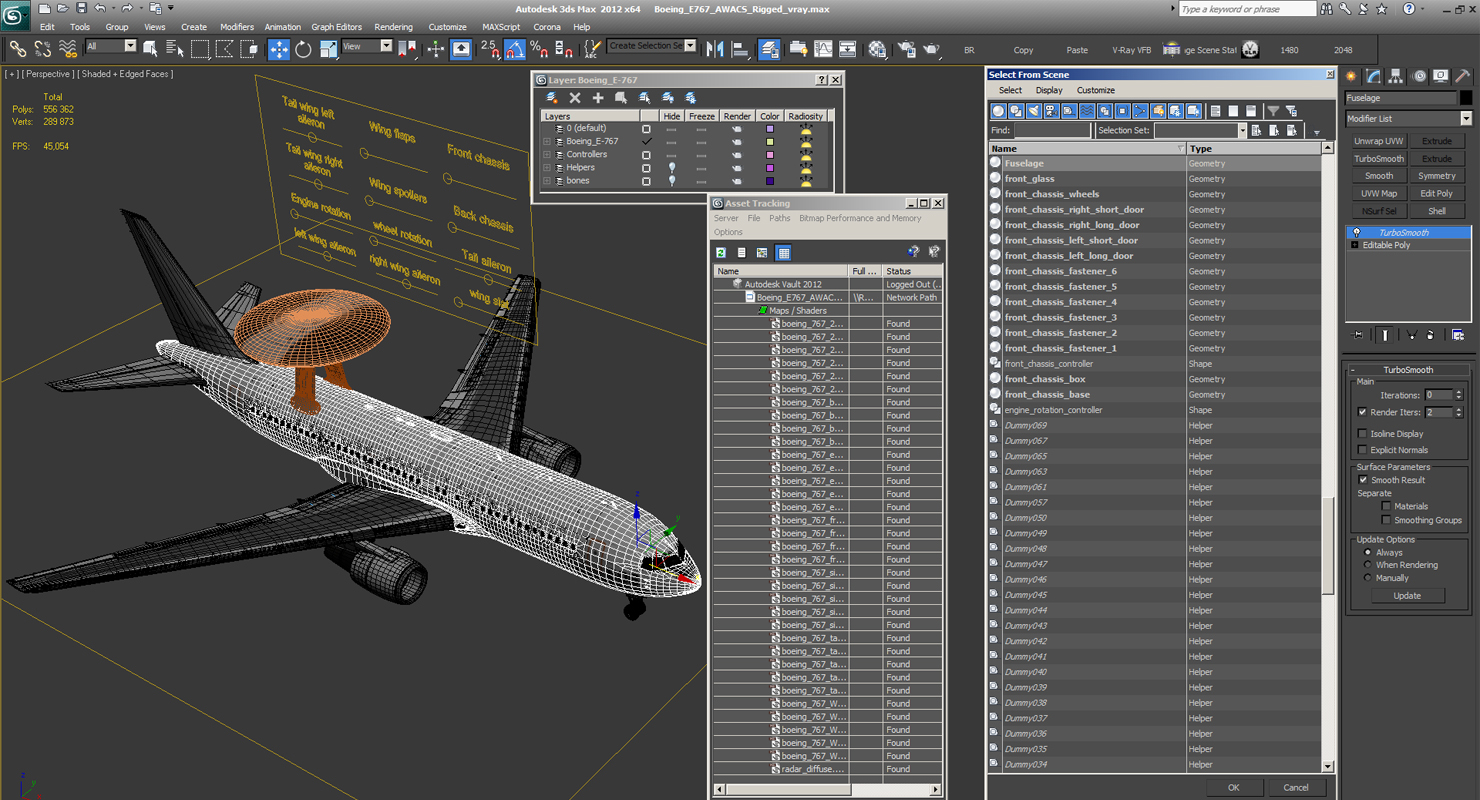Activate Select and Move tool

279,48
